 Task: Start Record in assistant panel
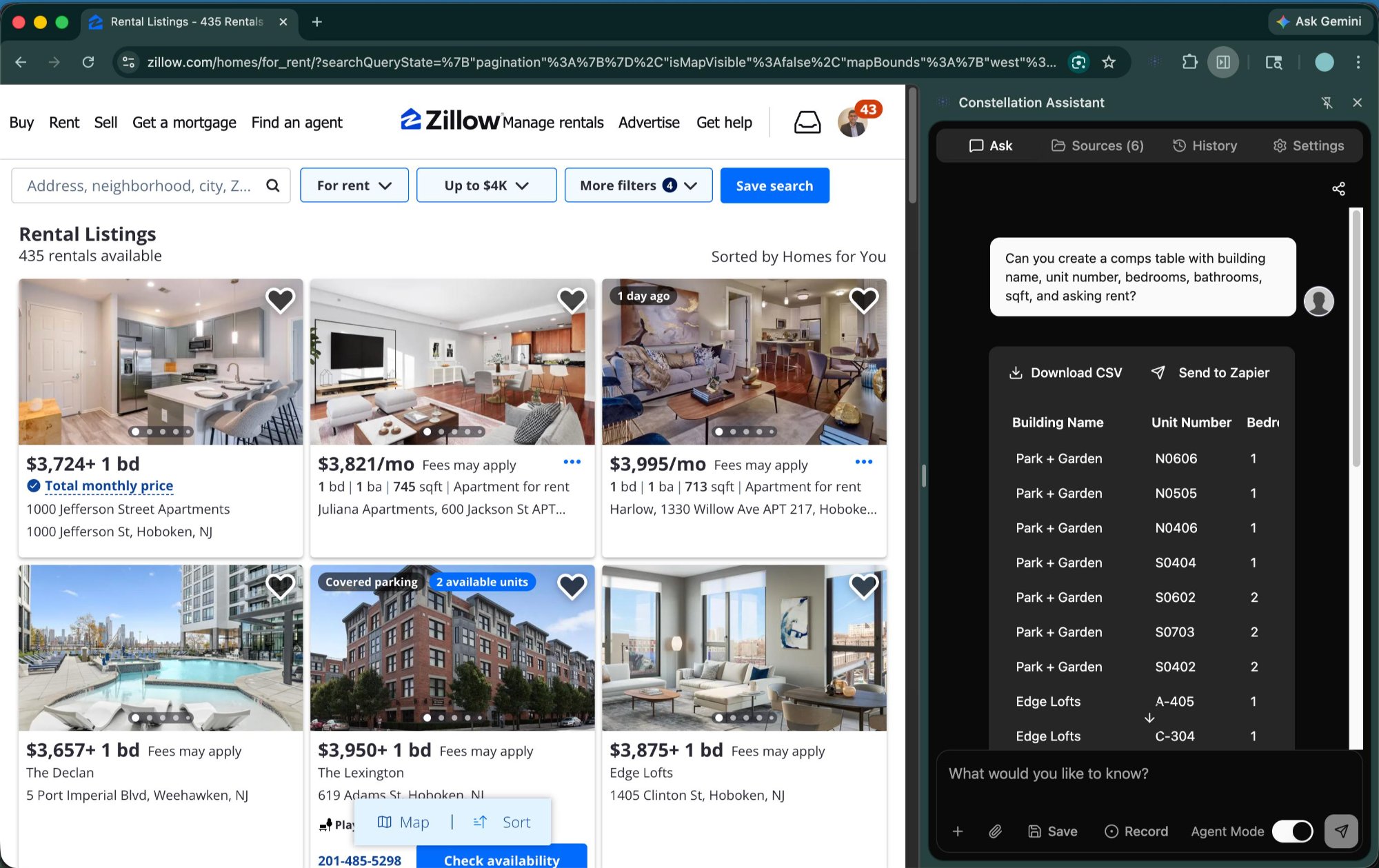pyautogui.click(x=1136, y=831)
